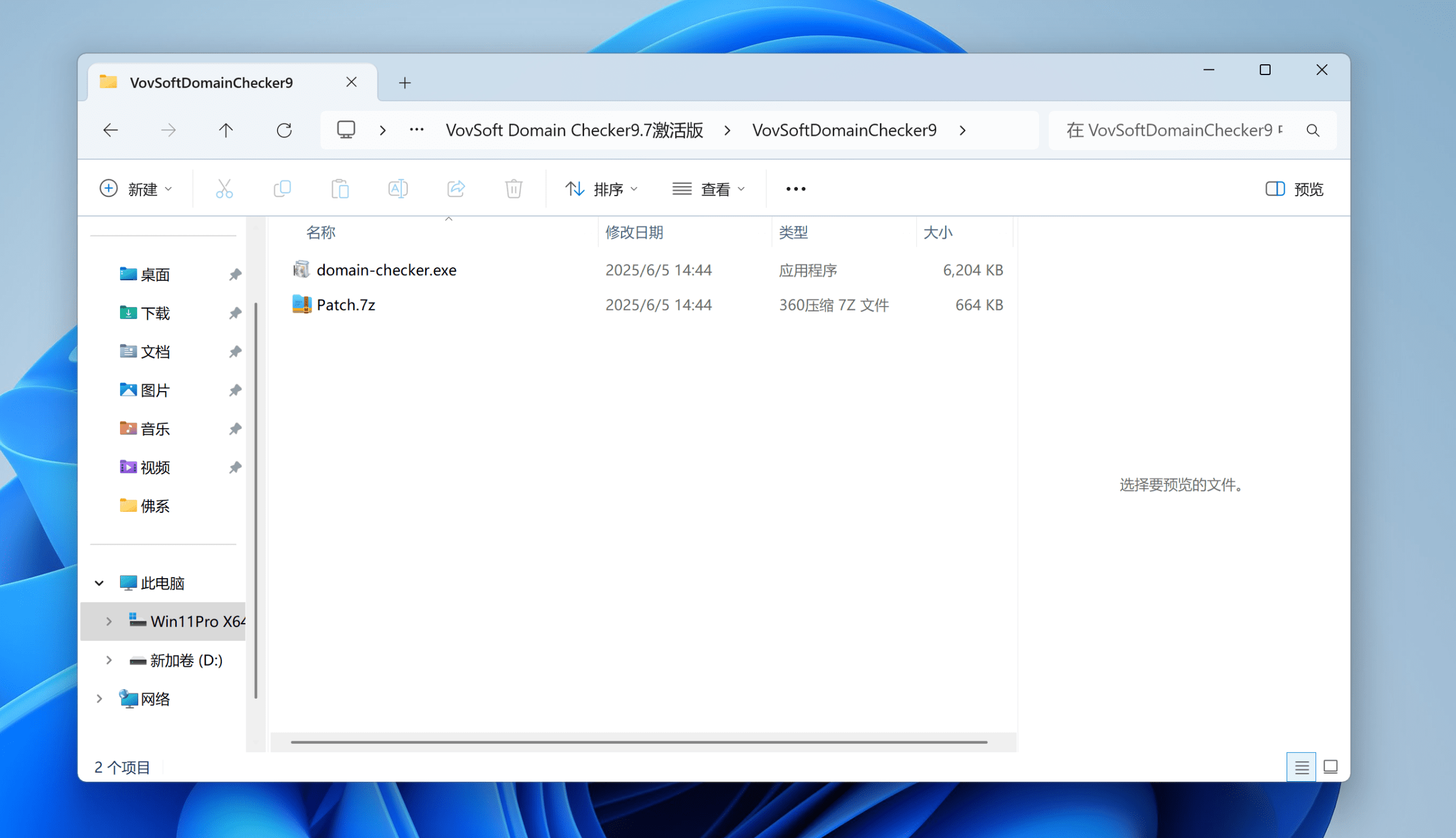This screenshot has width=1456, height=838.
Task: Open the 新建 new item button
Action: (x=136, y=189)
